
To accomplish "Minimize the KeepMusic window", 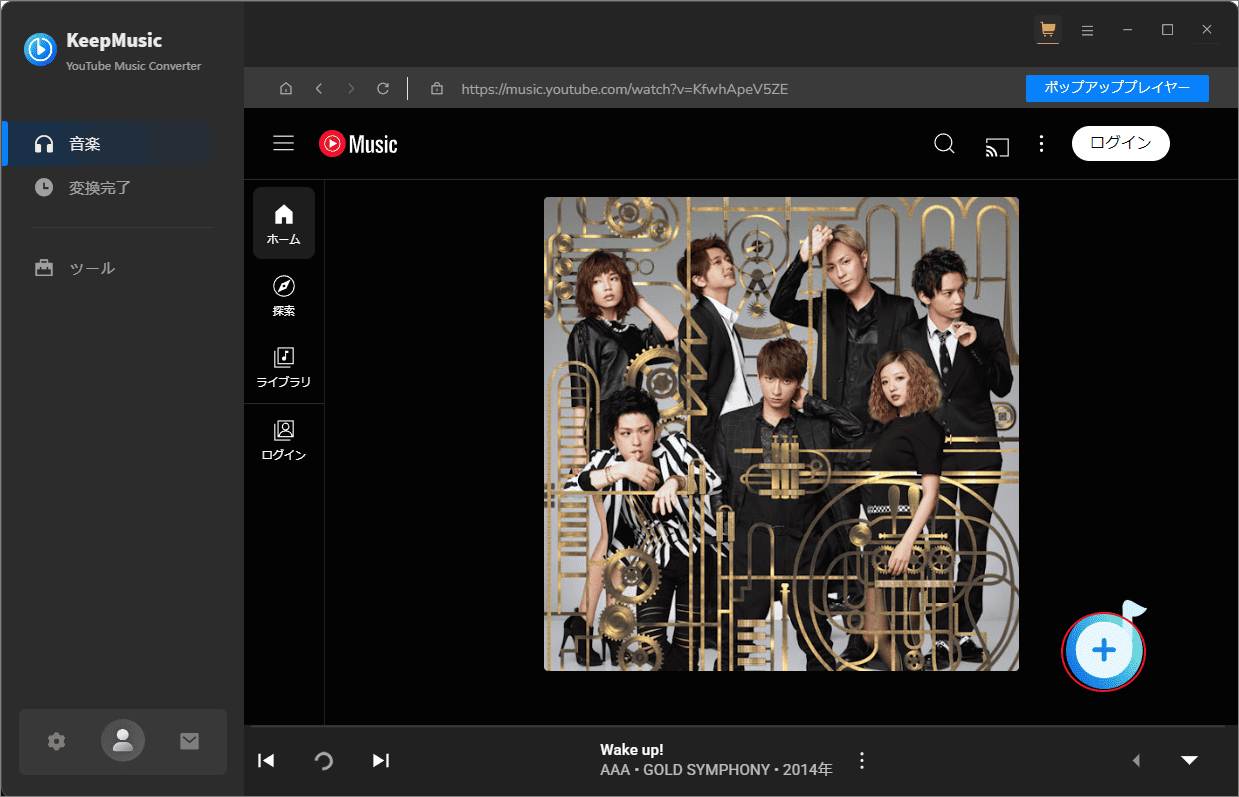I will click(x=1127, y=30).
